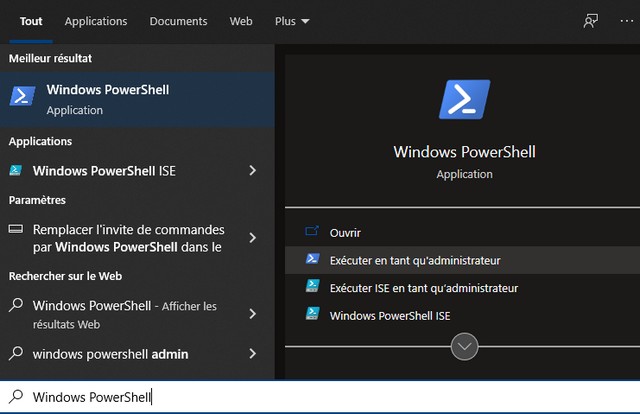Screen dimensions: 640x414
Task: Click ISE icon beside Windows PowerShell ISE action
Action: [313, 314]
